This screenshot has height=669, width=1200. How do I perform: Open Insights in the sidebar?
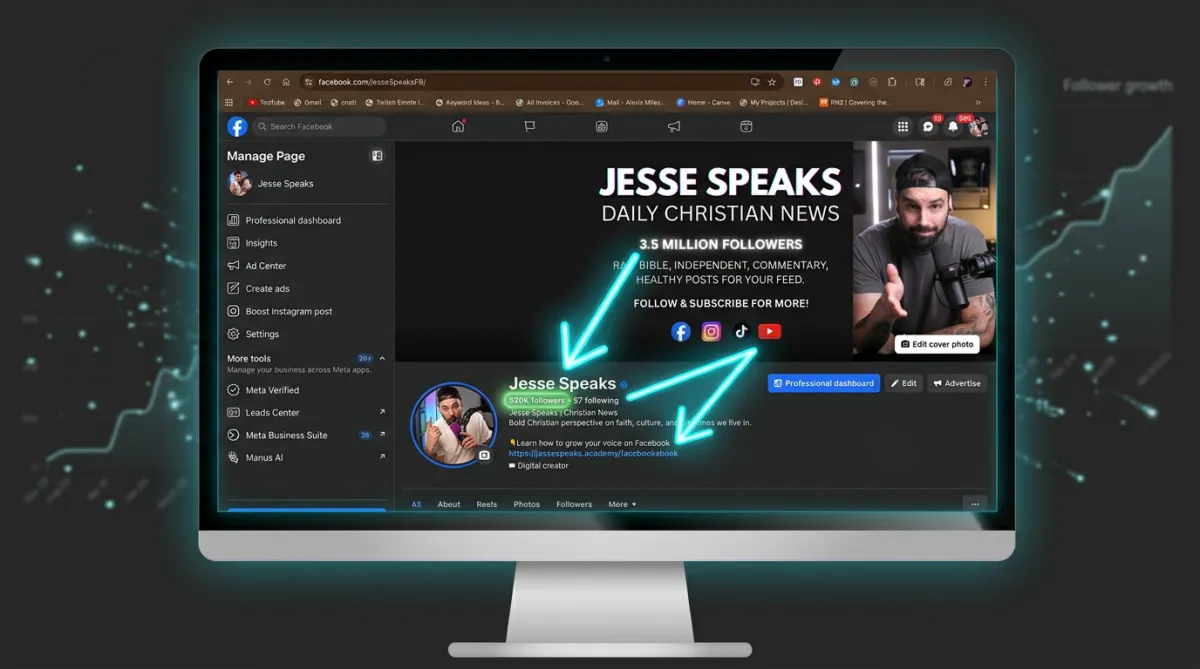[306, 243]
